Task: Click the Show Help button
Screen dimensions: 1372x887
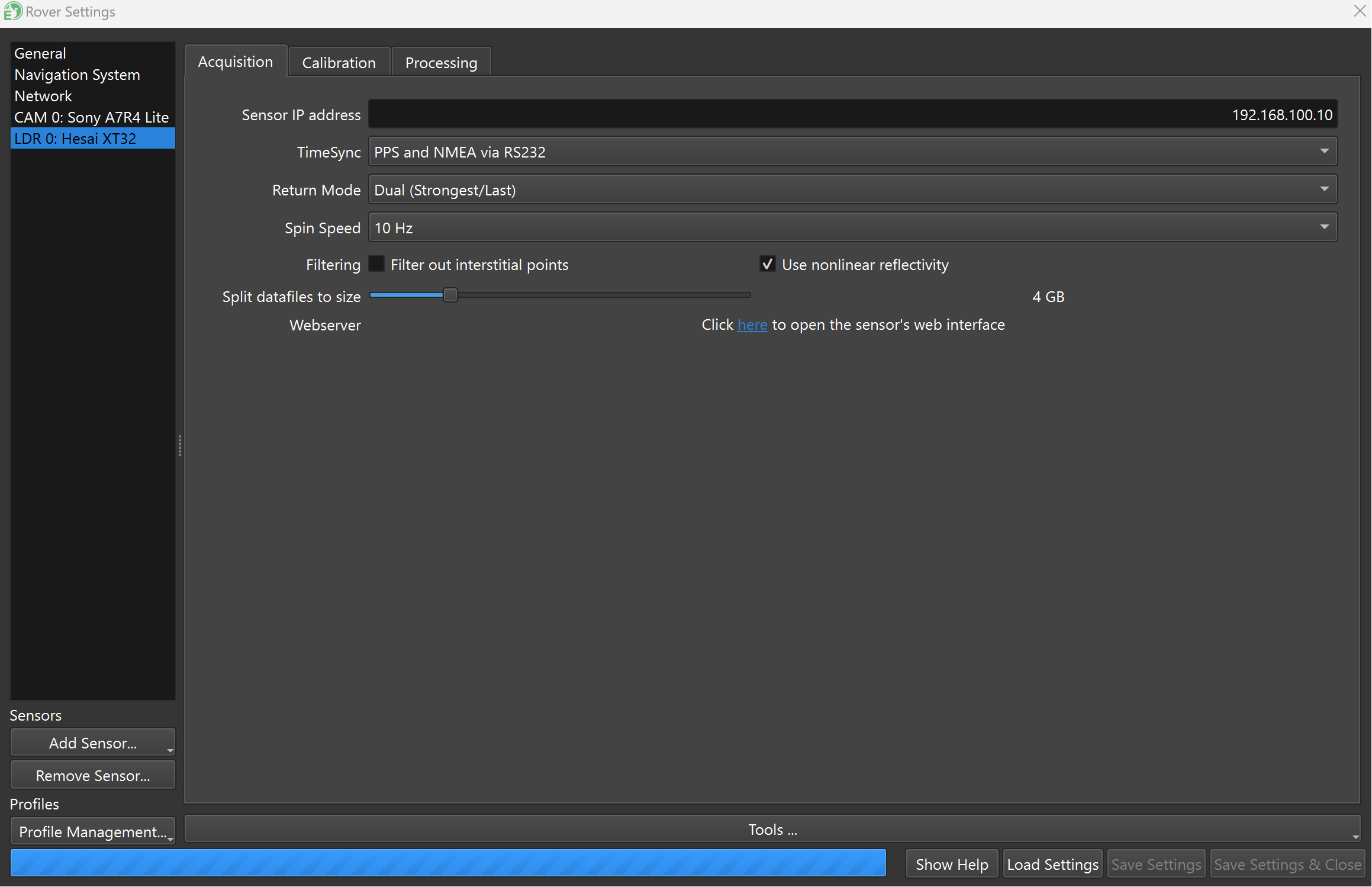Action: click(952, 864)
